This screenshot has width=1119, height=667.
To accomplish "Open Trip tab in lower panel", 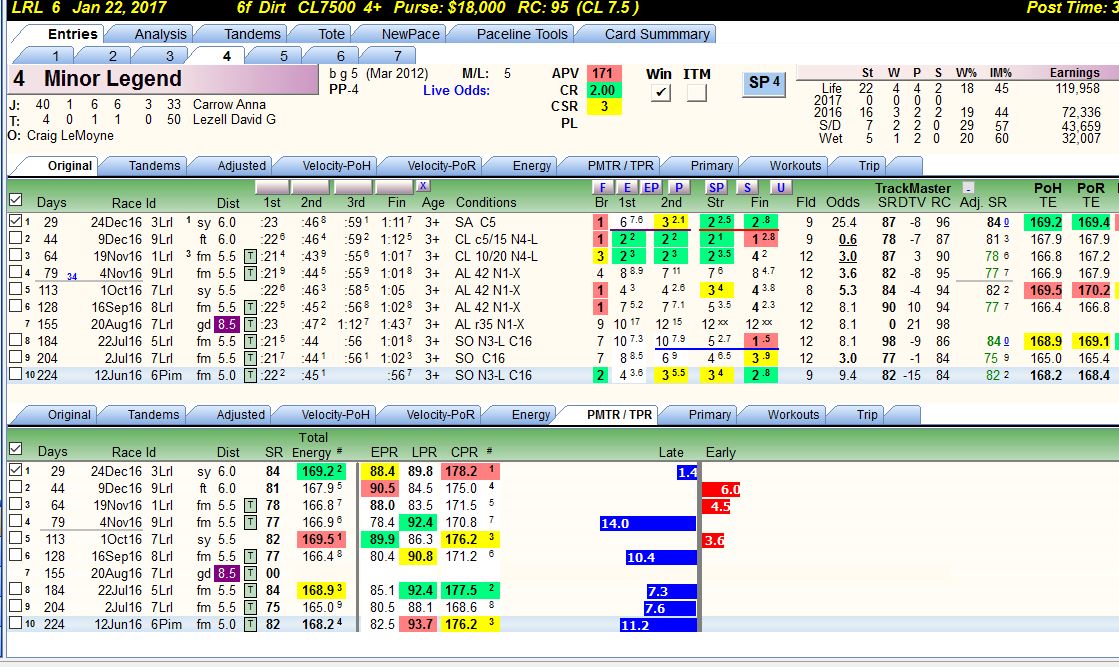I will 867,414.
